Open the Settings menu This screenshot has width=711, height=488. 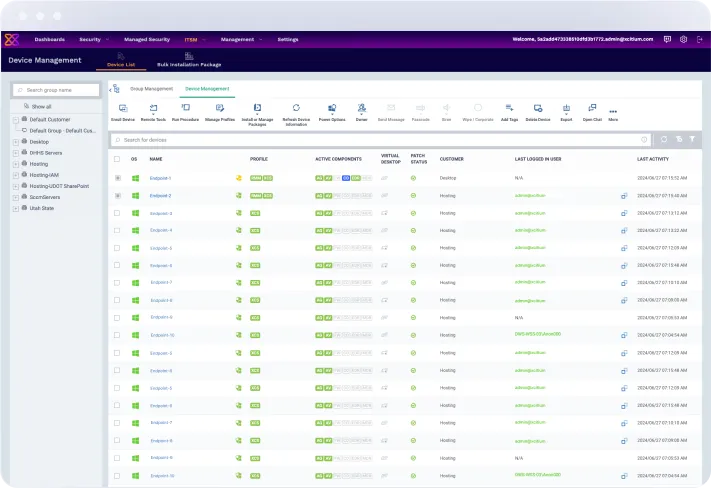pos(288,39)
